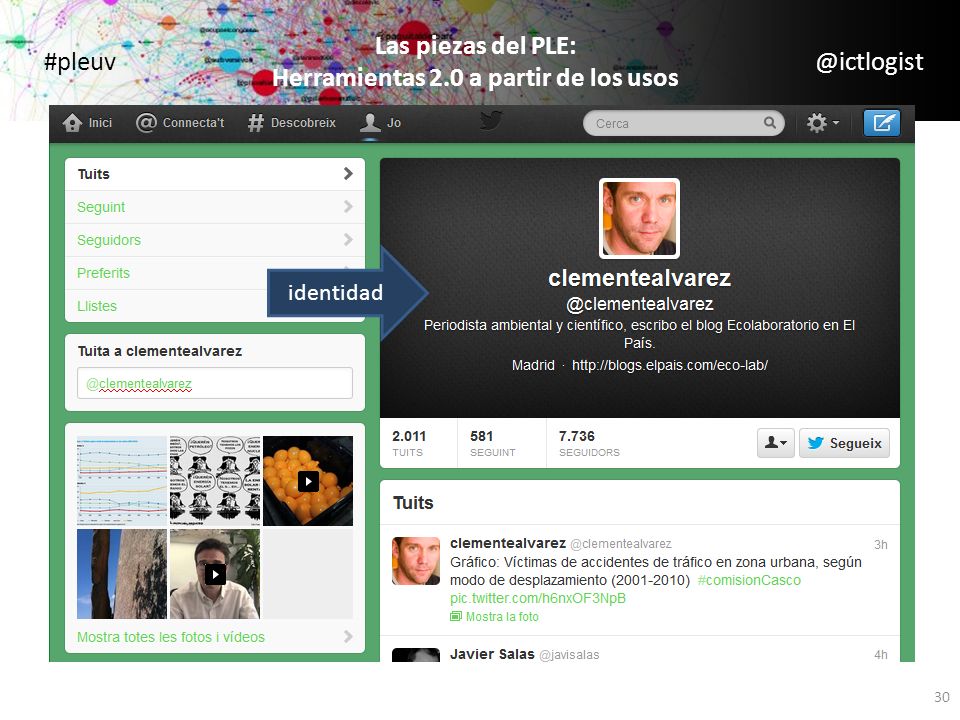Click the chevron next to Seguint
Screen dimensions: 960x720
[348, 207]
